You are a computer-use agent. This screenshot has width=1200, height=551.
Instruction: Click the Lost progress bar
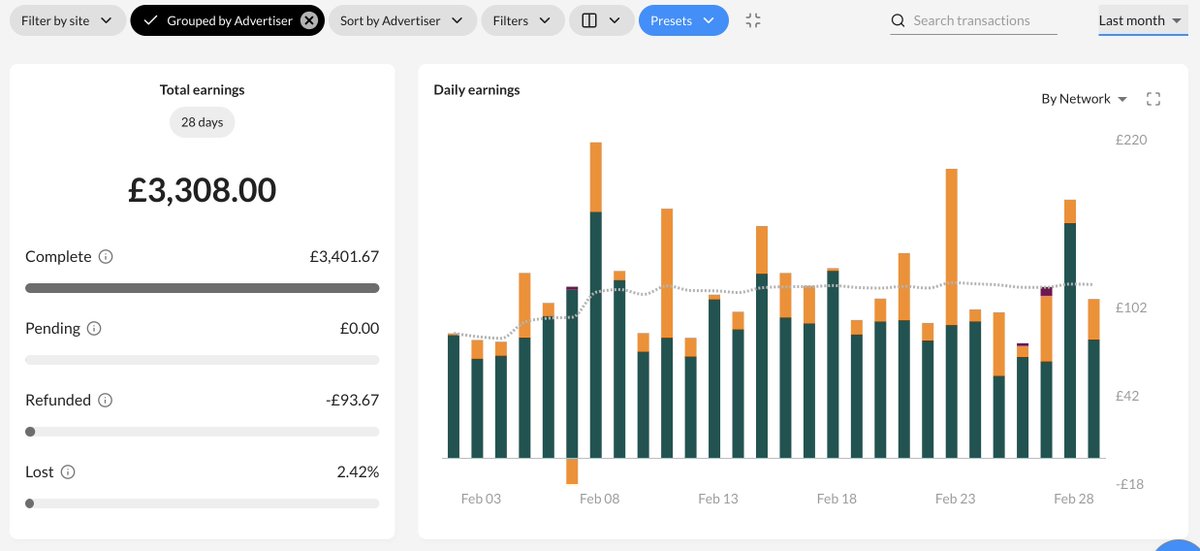(x=202, y=504)
